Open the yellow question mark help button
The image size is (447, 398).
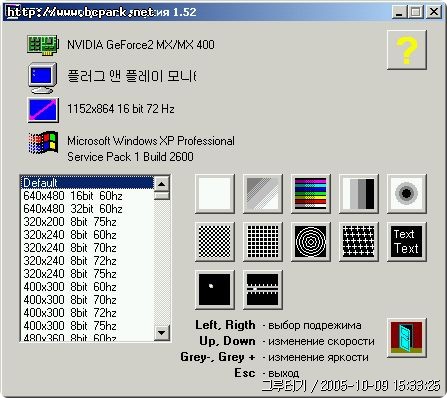pos(407,50)
